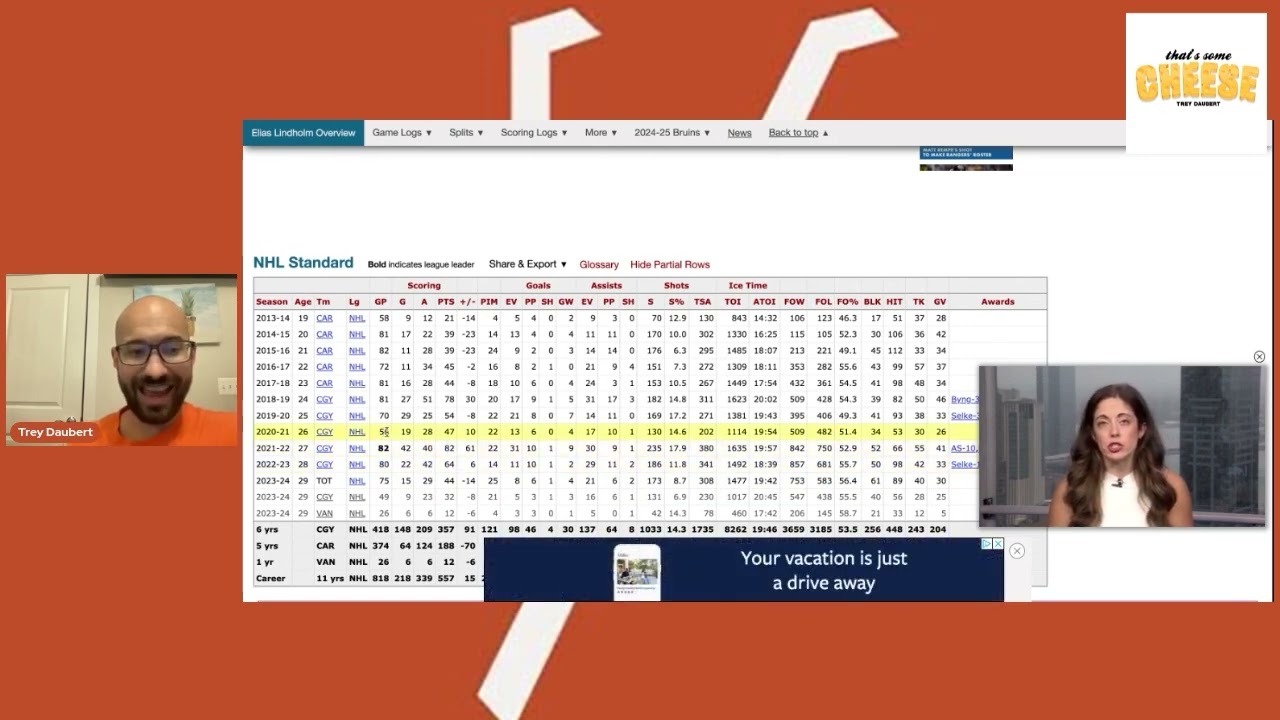Open the Glossary link

[599, 265]
